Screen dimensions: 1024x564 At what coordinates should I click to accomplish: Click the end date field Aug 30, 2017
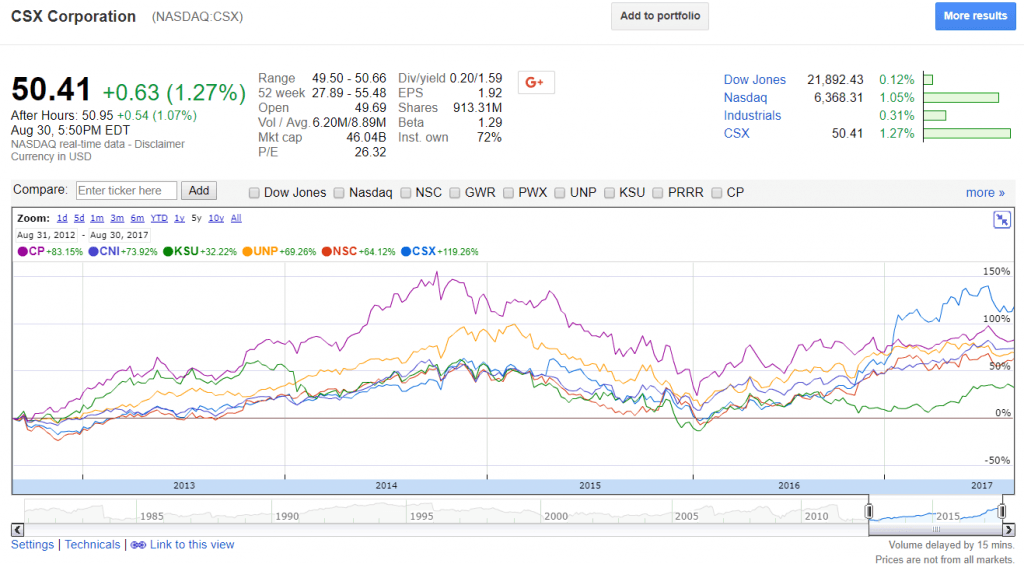click(x=119, y=235)
